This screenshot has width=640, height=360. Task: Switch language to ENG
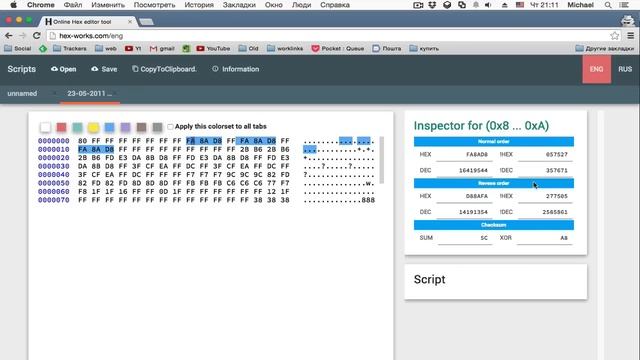point(596,69)
